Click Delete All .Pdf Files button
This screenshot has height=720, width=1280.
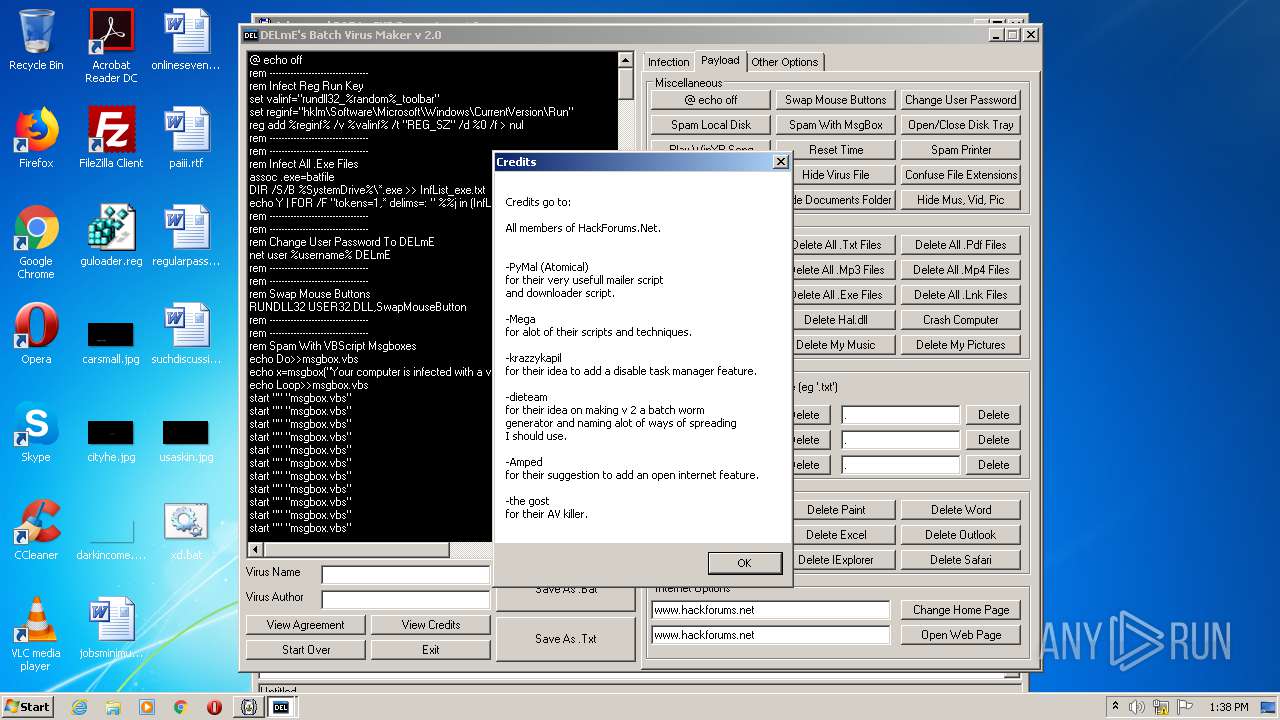click(961, 245)
